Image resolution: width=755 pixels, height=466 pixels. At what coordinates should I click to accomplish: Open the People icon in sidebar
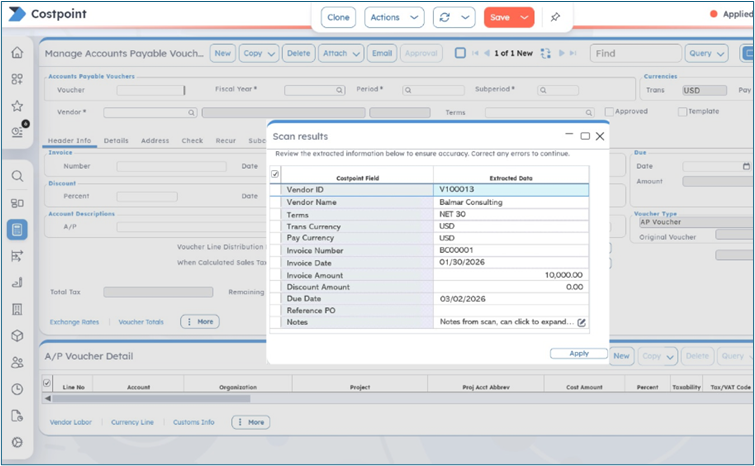point(17,362)
